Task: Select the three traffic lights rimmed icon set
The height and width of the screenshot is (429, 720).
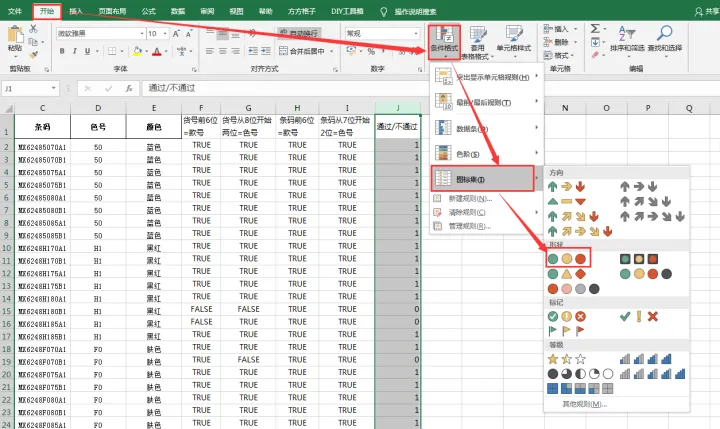Action: (639, 259)
